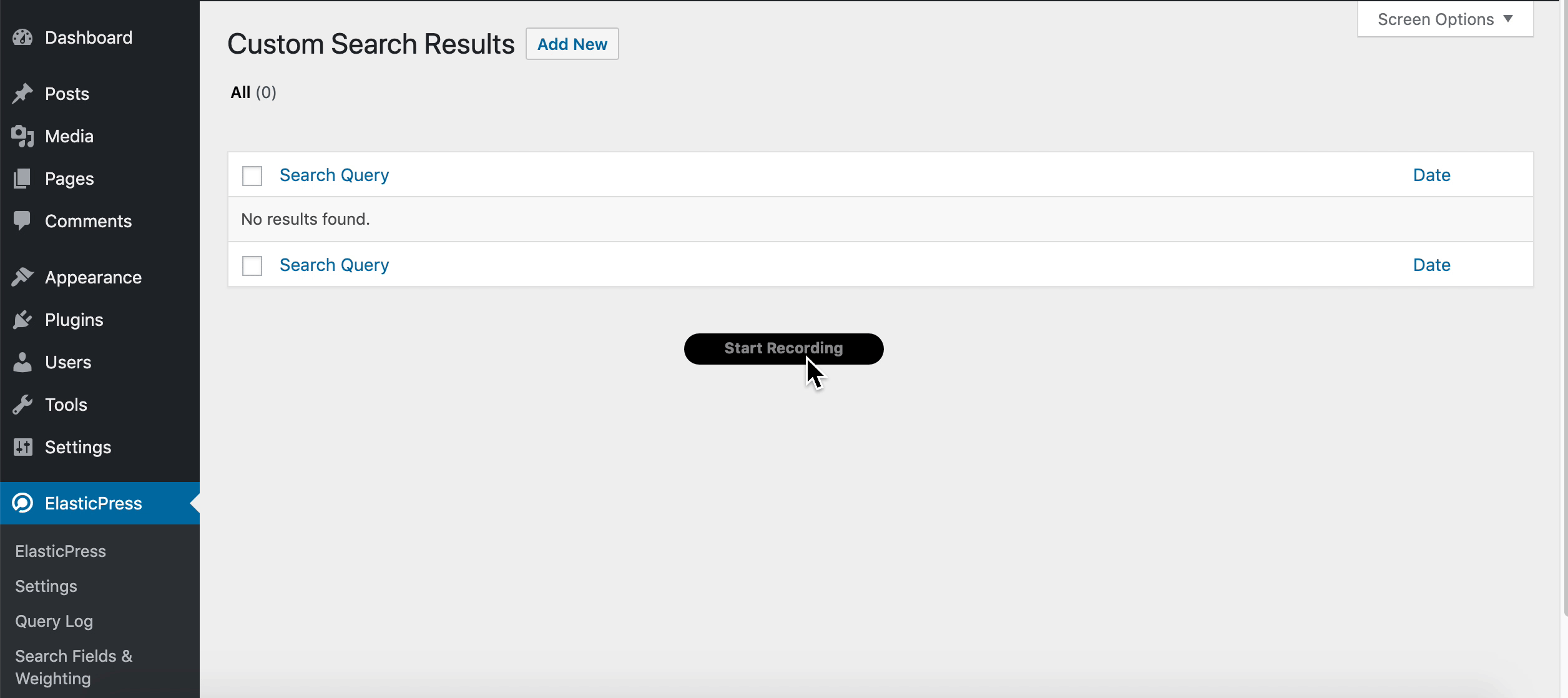Click the Add New button
Screen dimensions: 1568x698
[x=572, y=44]
